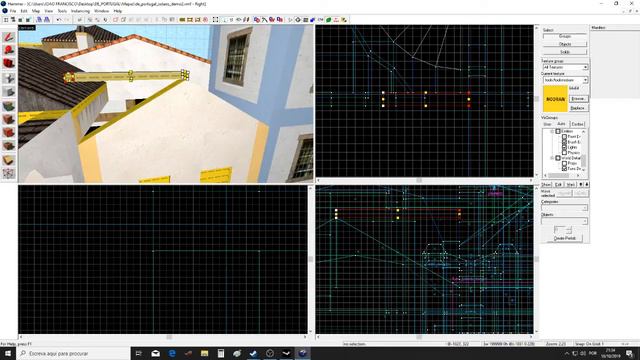Toggle the 3D grid toolbar icon
This screenshot has width=640, height=360.
13,20
